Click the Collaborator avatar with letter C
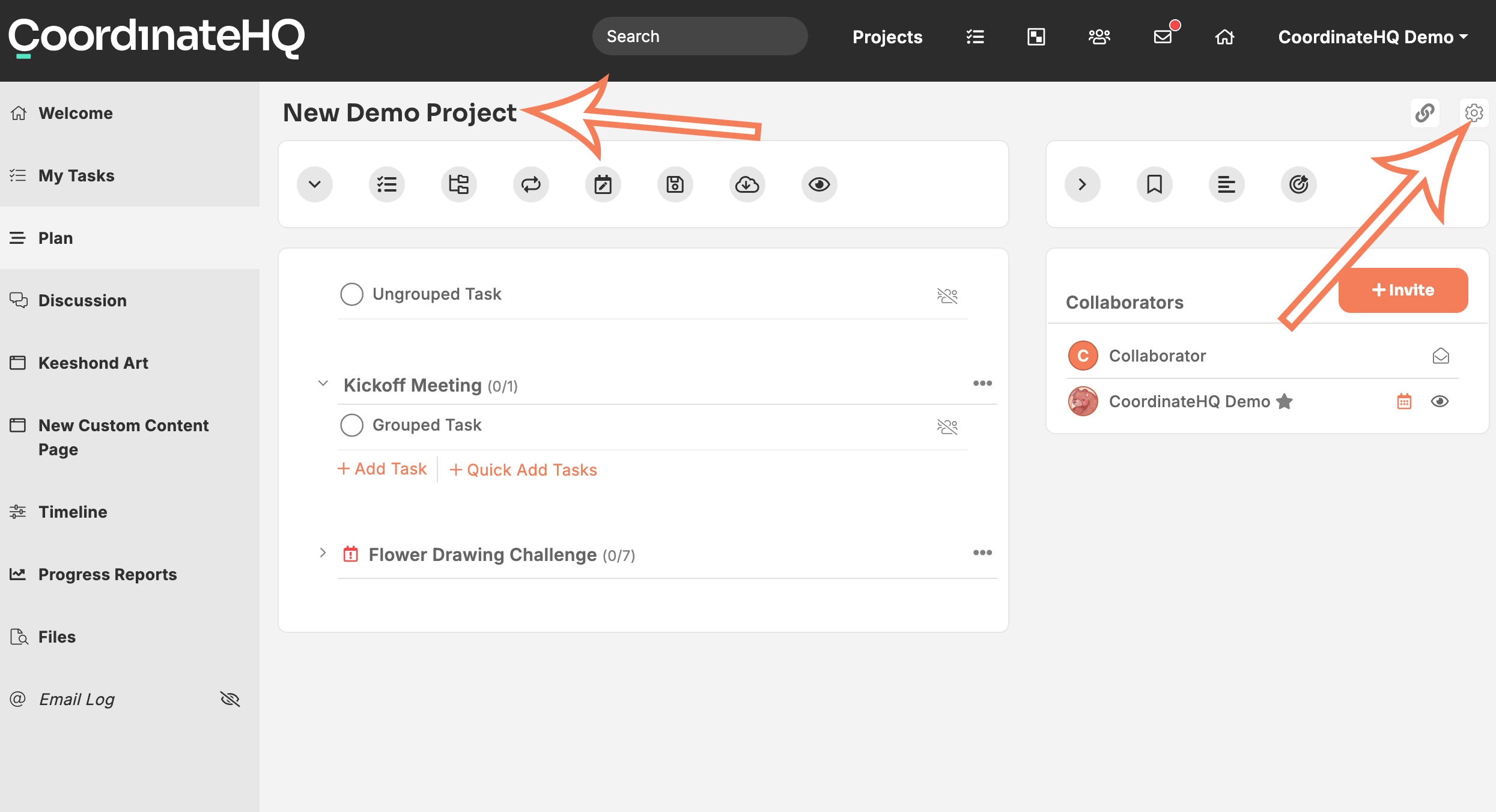 (x=1083, y=356)
